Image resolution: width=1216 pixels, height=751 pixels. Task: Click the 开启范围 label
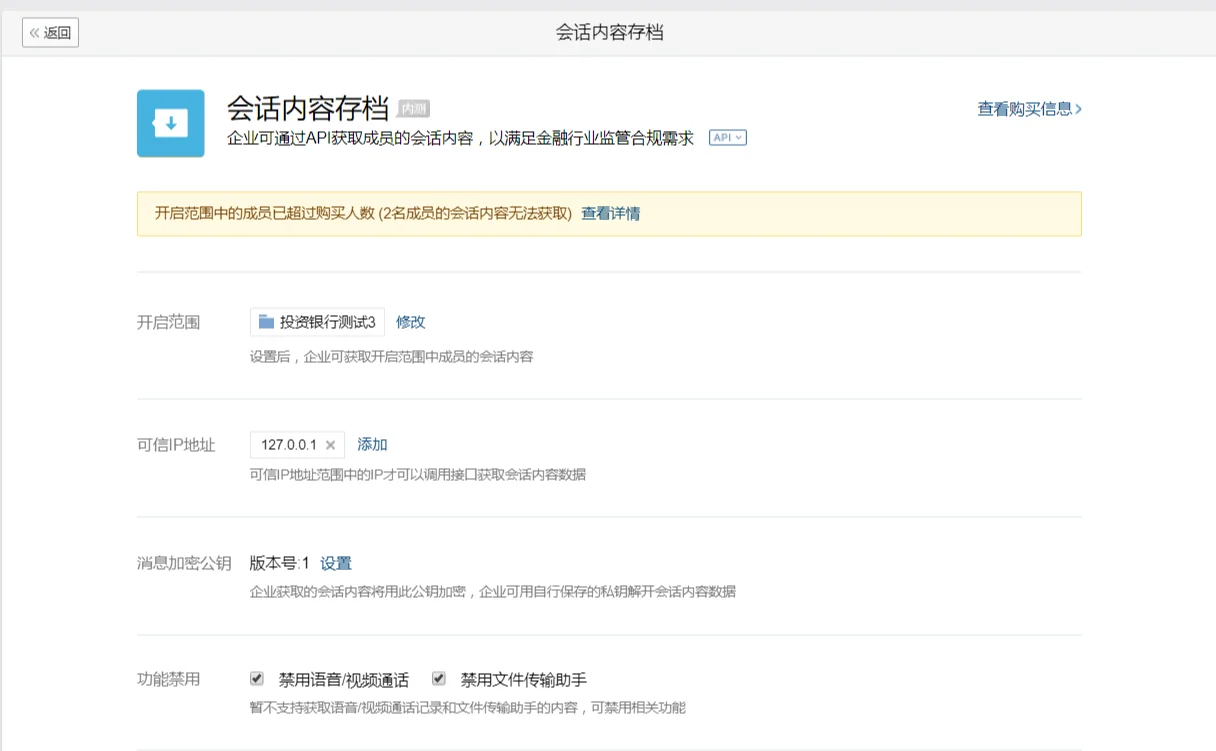coord(169,322)
